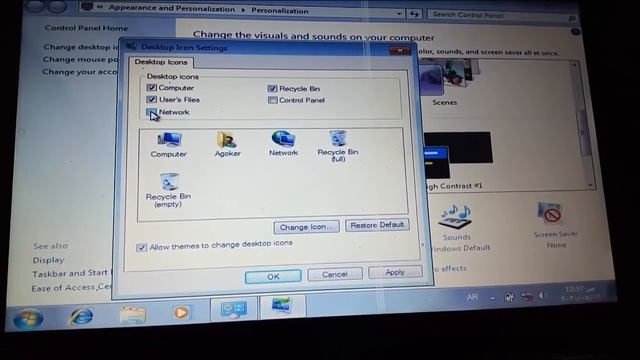Click the Apply button
This screenshot has width=640, height=360.
395,272
